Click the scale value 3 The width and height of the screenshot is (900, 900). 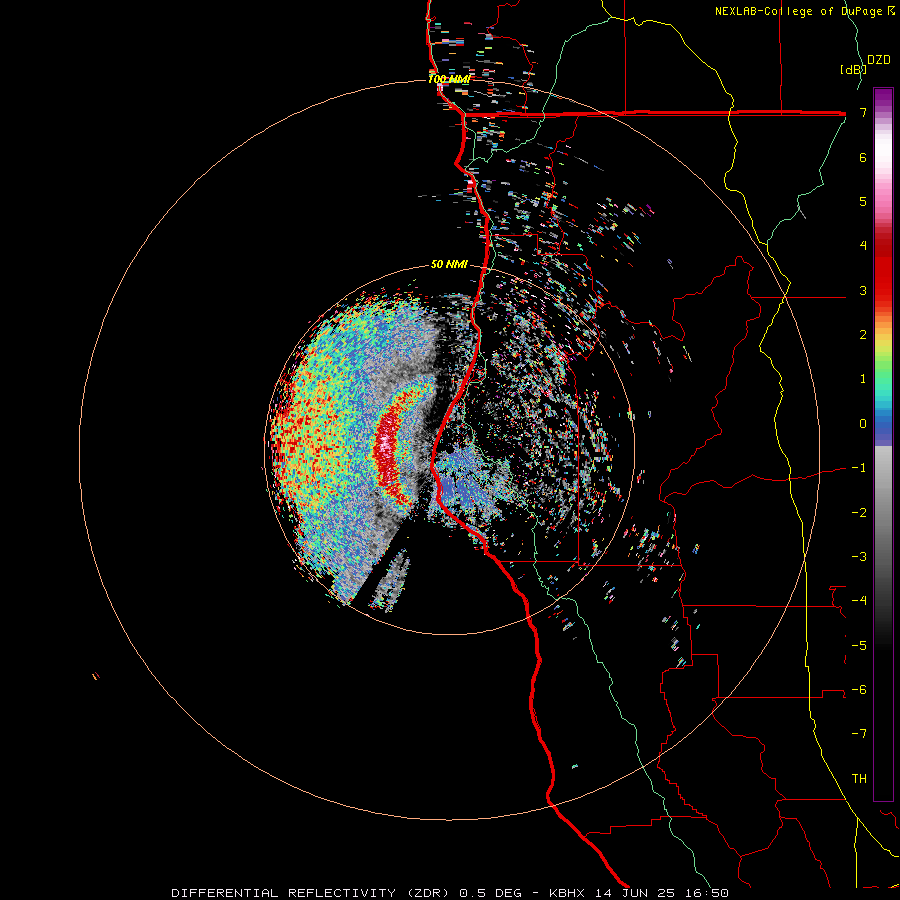pyautogui.click(x=863, y=290)
